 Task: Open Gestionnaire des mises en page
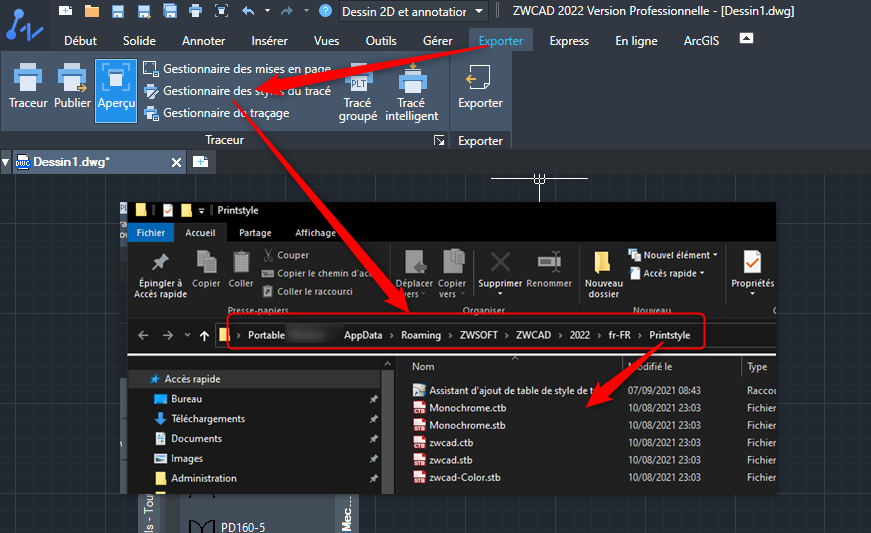pos(237,69)
